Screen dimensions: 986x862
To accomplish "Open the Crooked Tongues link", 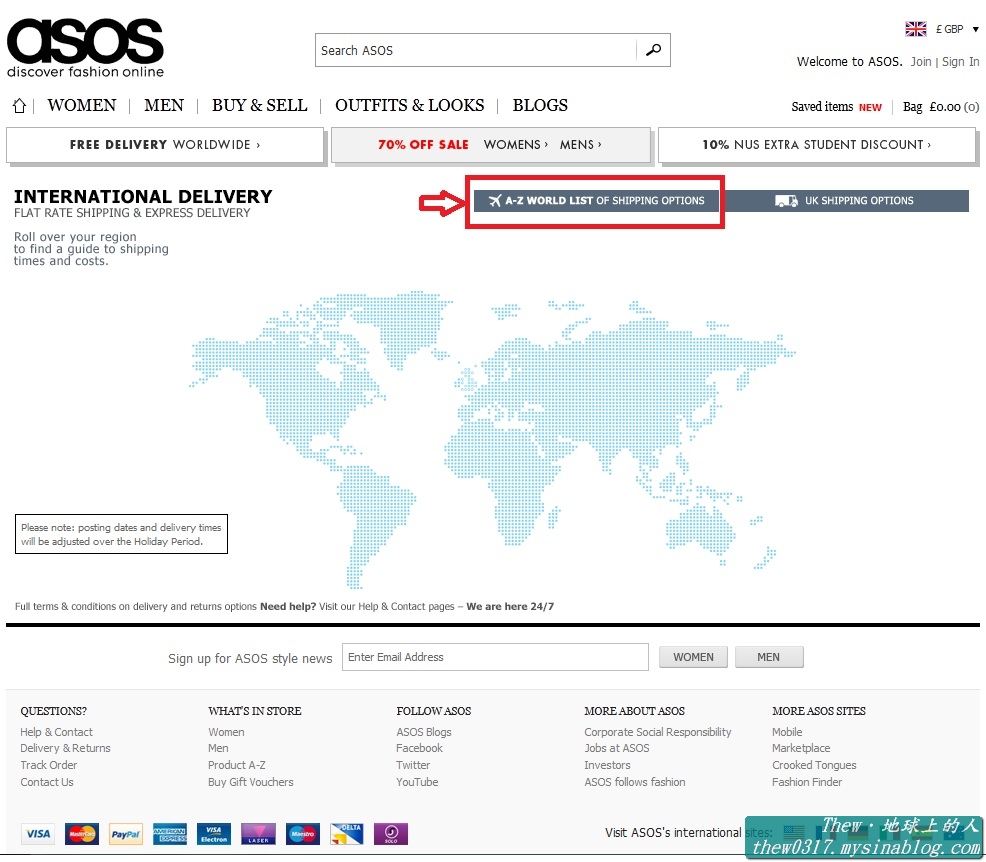I will click(814, 765).
